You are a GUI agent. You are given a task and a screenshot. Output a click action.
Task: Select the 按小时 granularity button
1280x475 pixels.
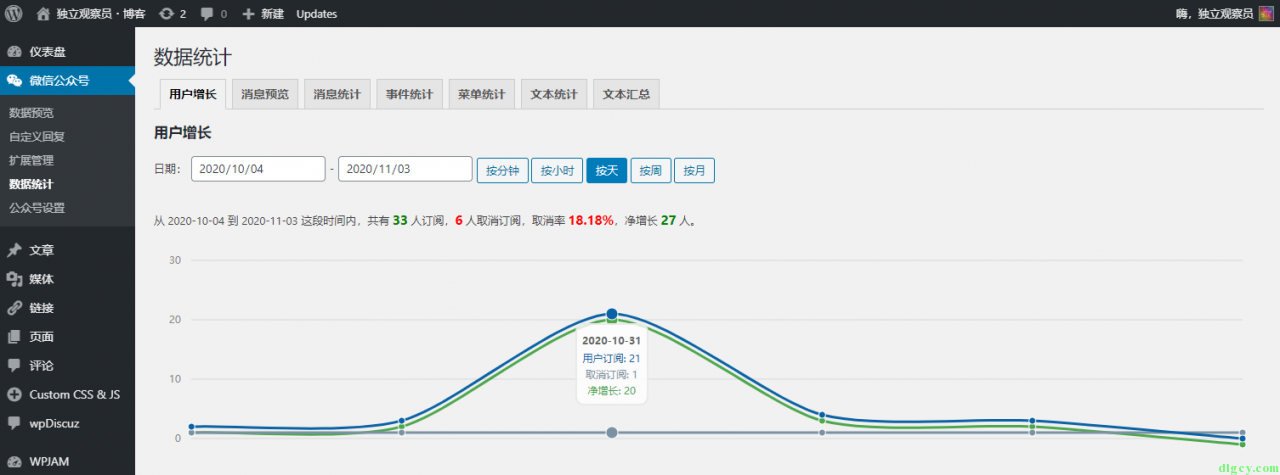[557, 170]
